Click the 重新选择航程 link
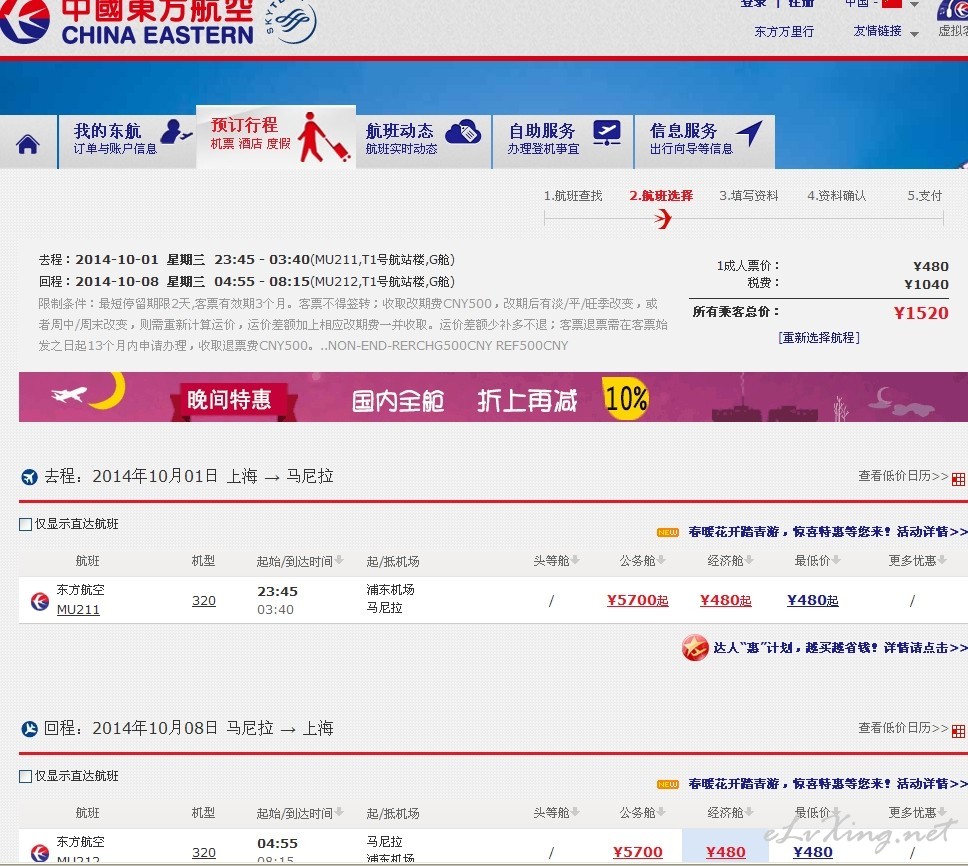 pos(819,338)
